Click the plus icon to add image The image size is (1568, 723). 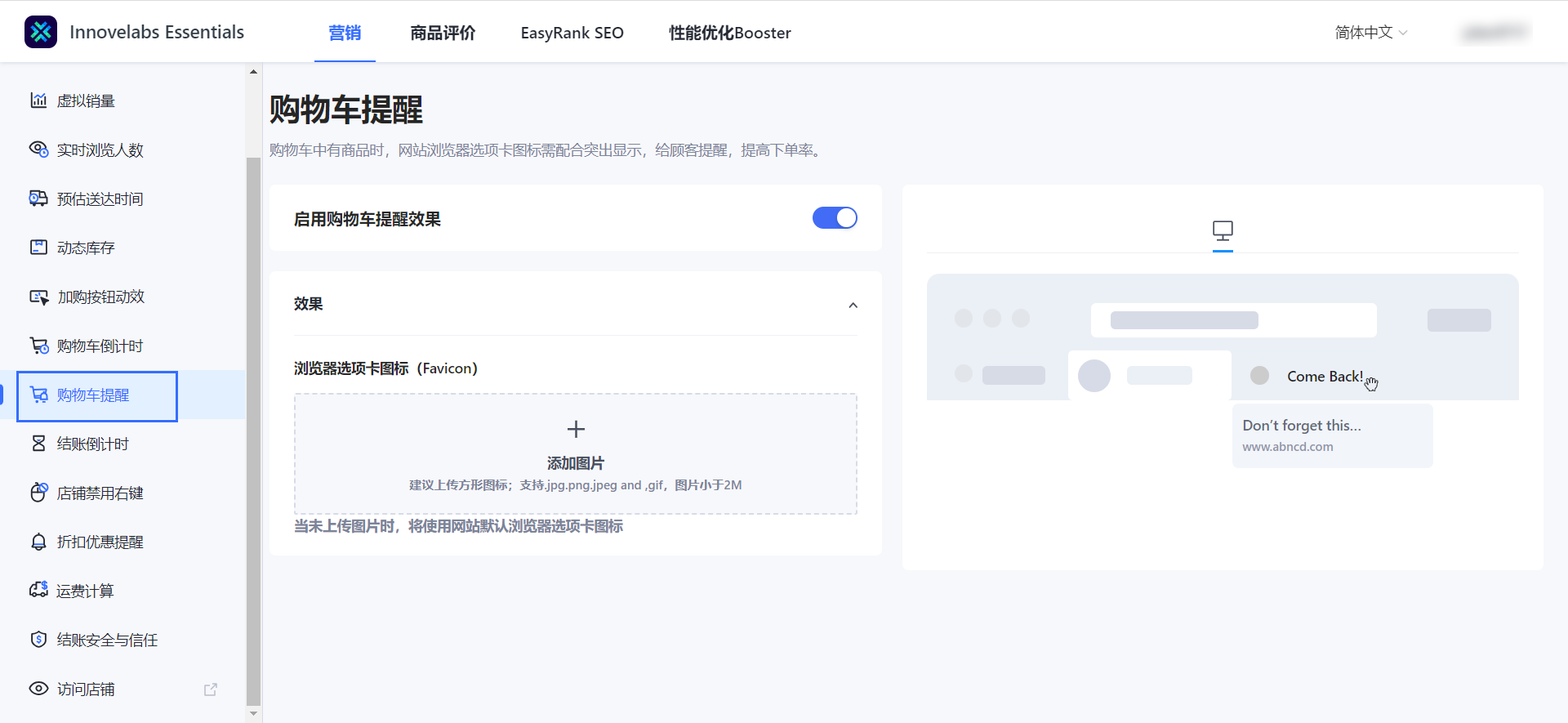pos(576,429)
